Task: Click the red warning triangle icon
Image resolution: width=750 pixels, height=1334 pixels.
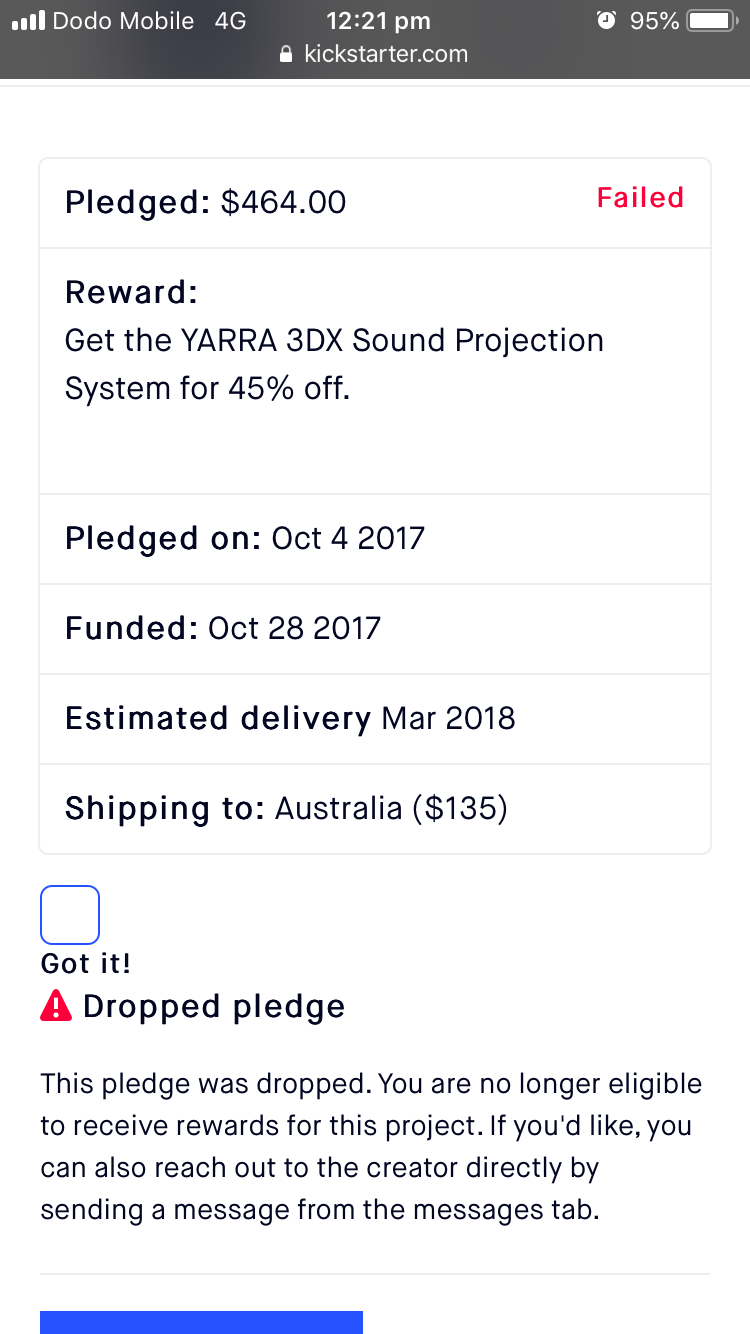Action: (56, 1005)
